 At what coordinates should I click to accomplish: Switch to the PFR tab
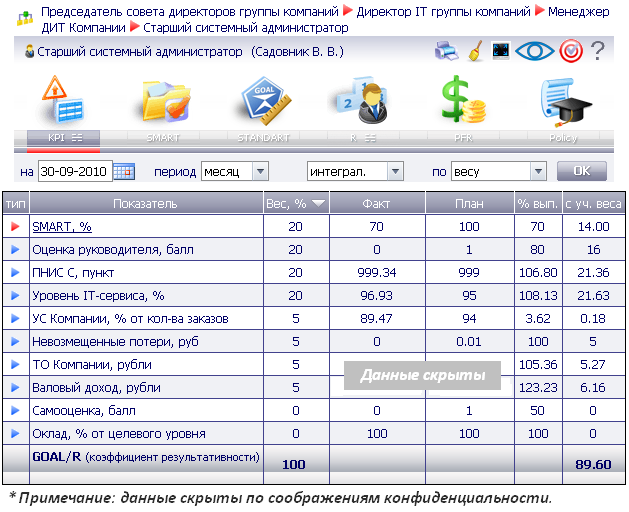463,138
